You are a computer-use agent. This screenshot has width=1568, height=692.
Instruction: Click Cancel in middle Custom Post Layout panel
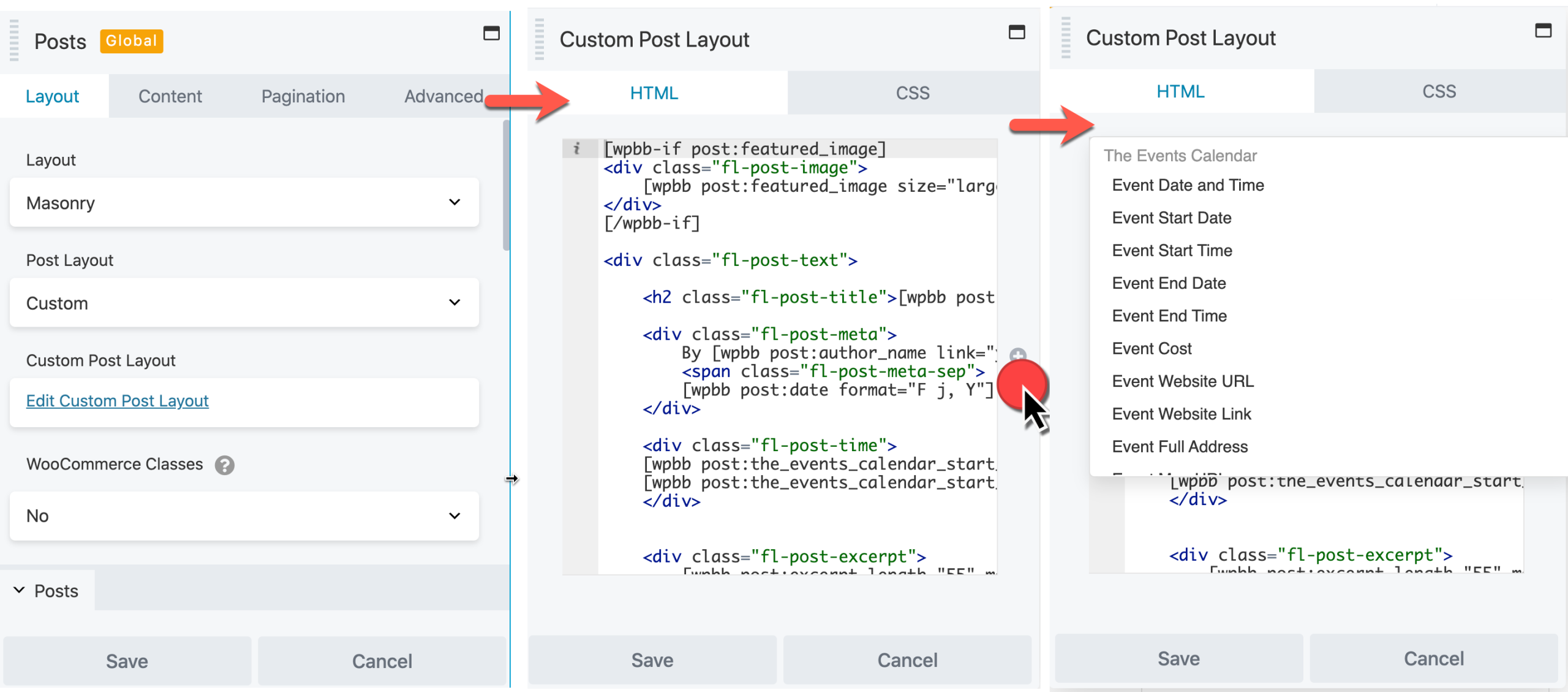[x=907, y=660]
